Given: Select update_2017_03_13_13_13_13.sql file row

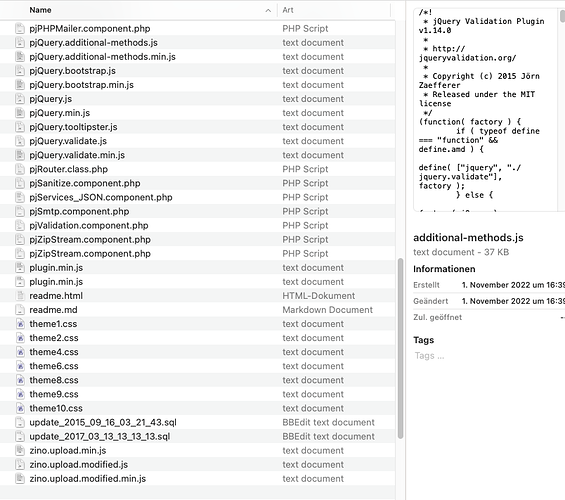Looking at the screenshot, I should (x=197, y=436).
